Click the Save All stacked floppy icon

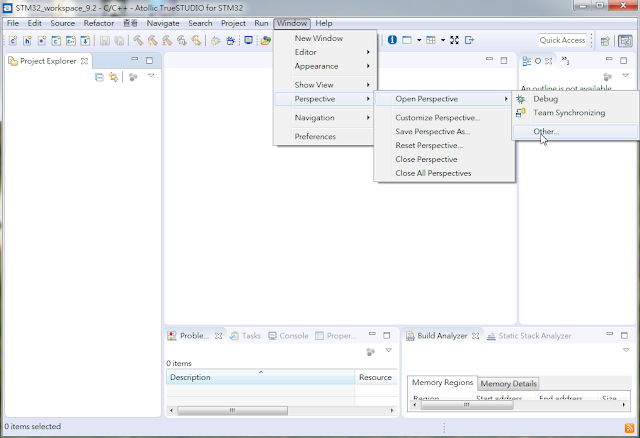(x=119, y=40)
